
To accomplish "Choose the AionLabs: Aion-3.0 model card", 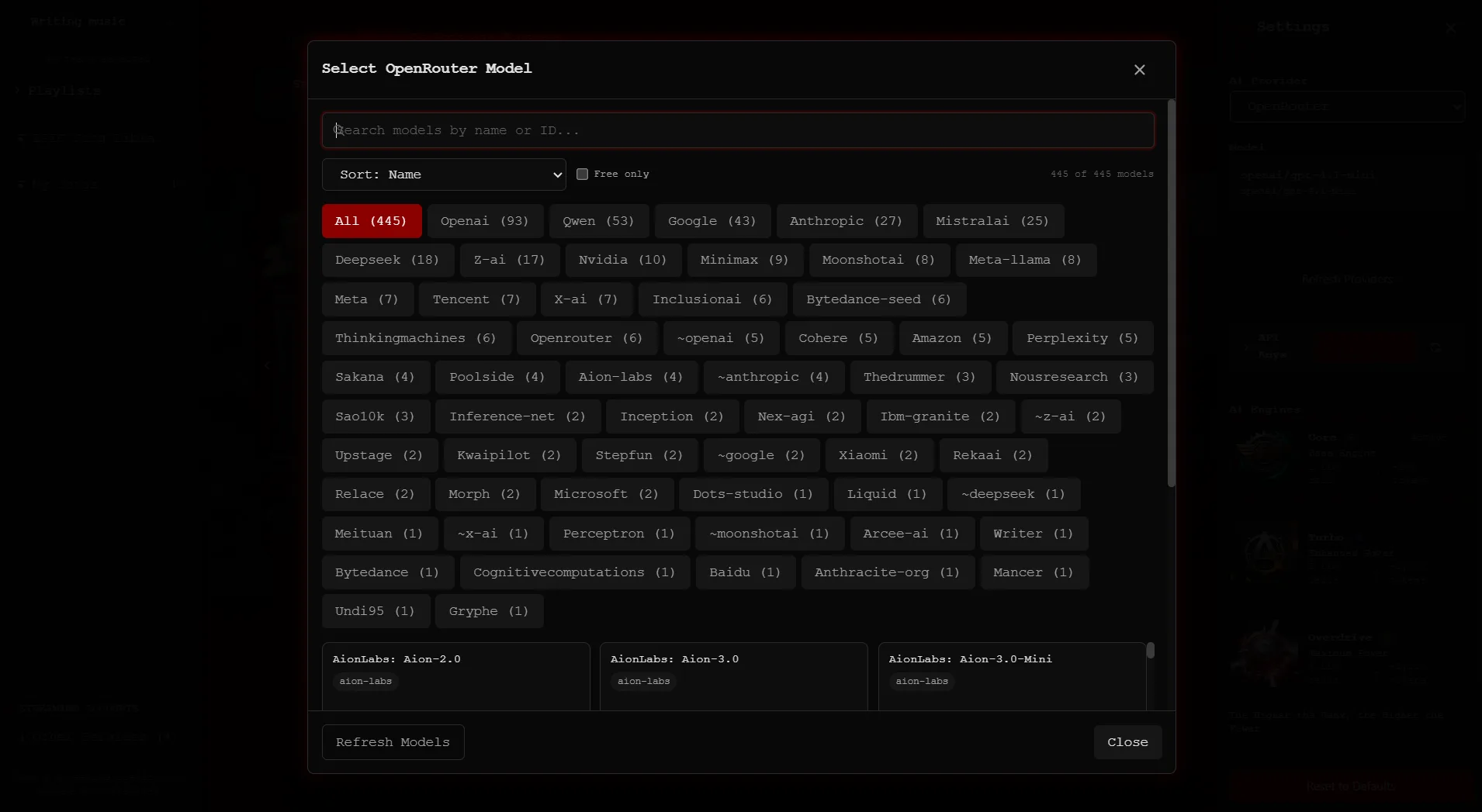I will [734, 676].
